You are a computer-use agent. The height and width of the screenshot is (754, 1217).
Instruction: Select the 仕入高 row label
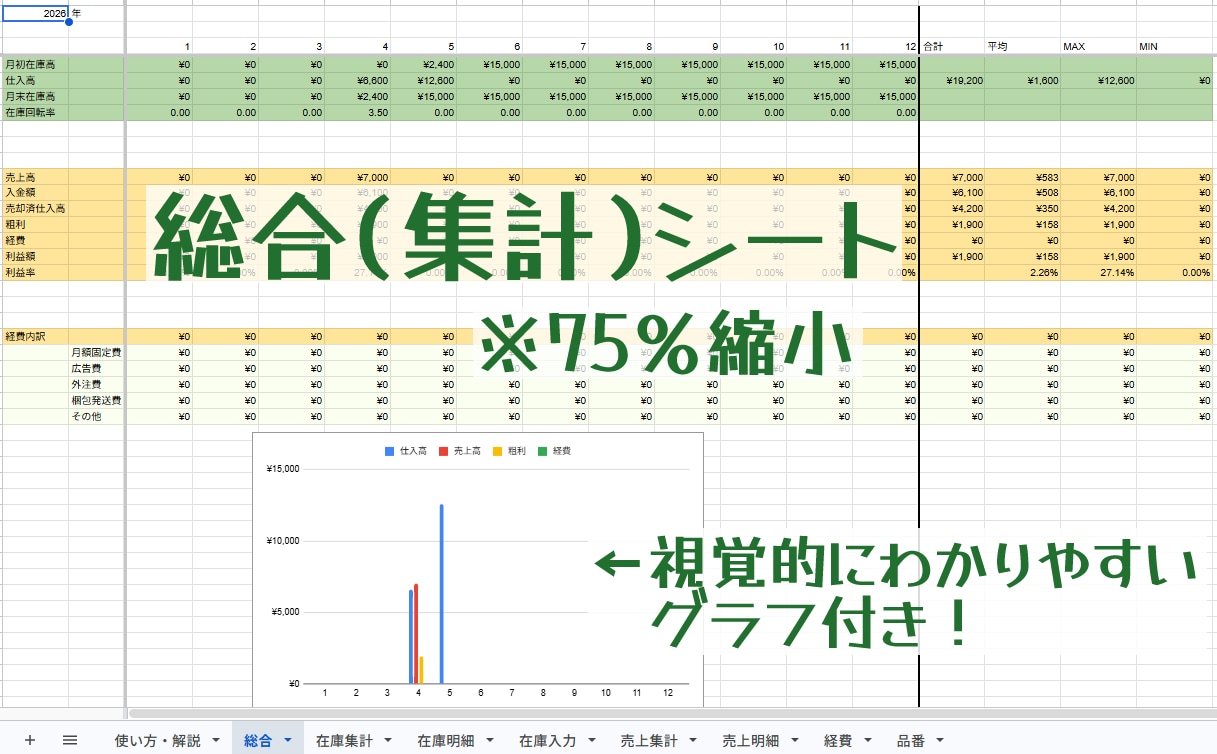coord(19,81)
